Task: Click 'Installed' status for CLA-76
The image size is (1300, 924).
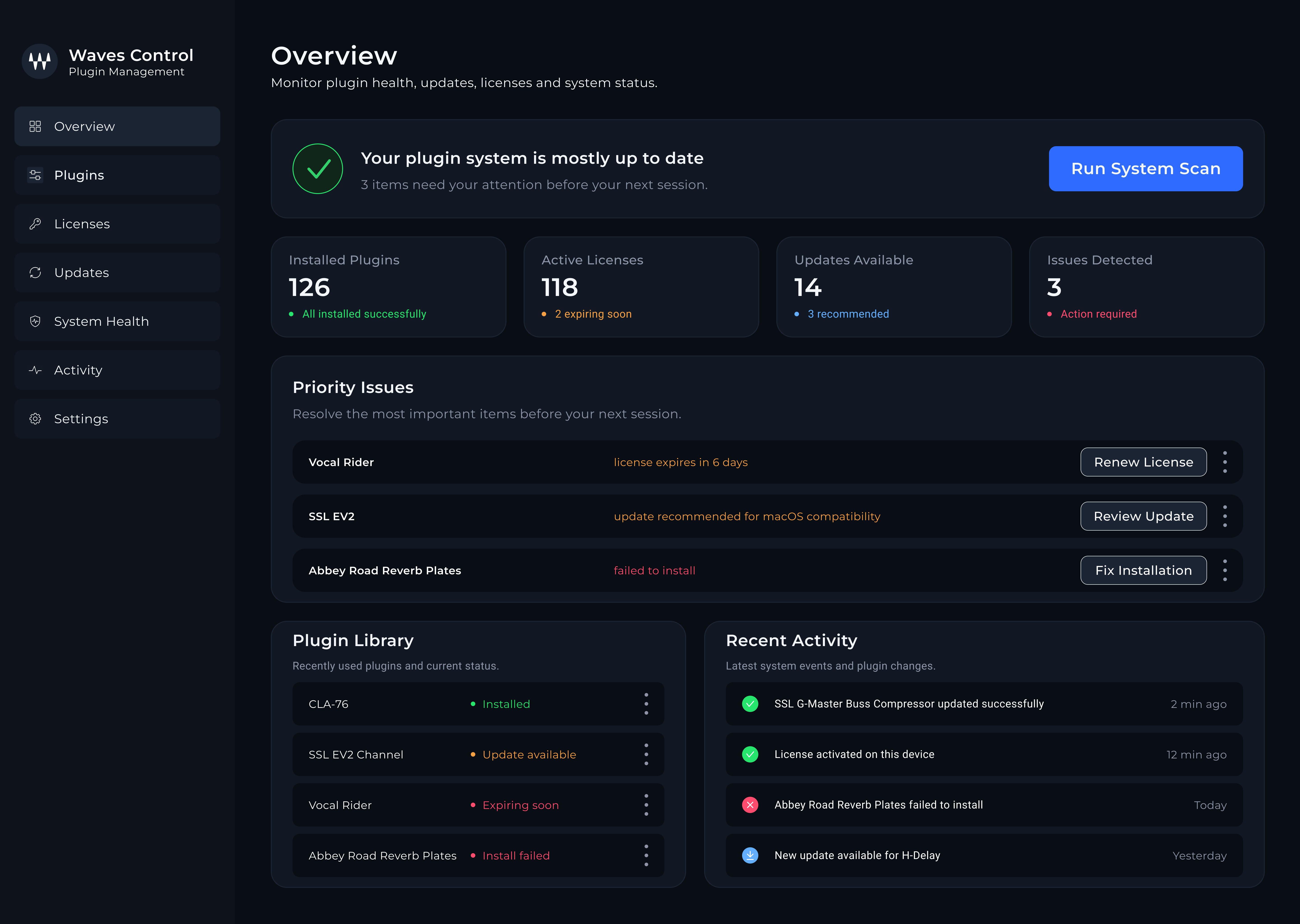Action: click(x=506, y=704)
